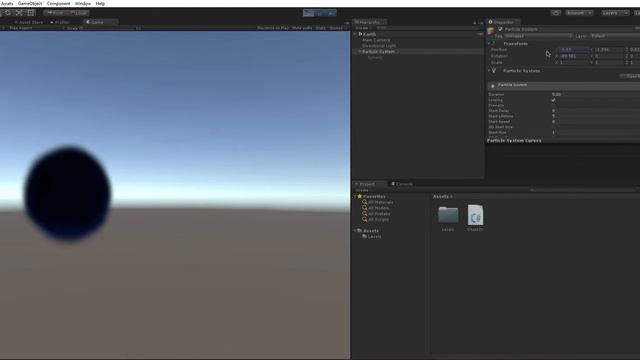Toggle Pivot/Center handle position
640x360 pixels.
click(55, 13)
